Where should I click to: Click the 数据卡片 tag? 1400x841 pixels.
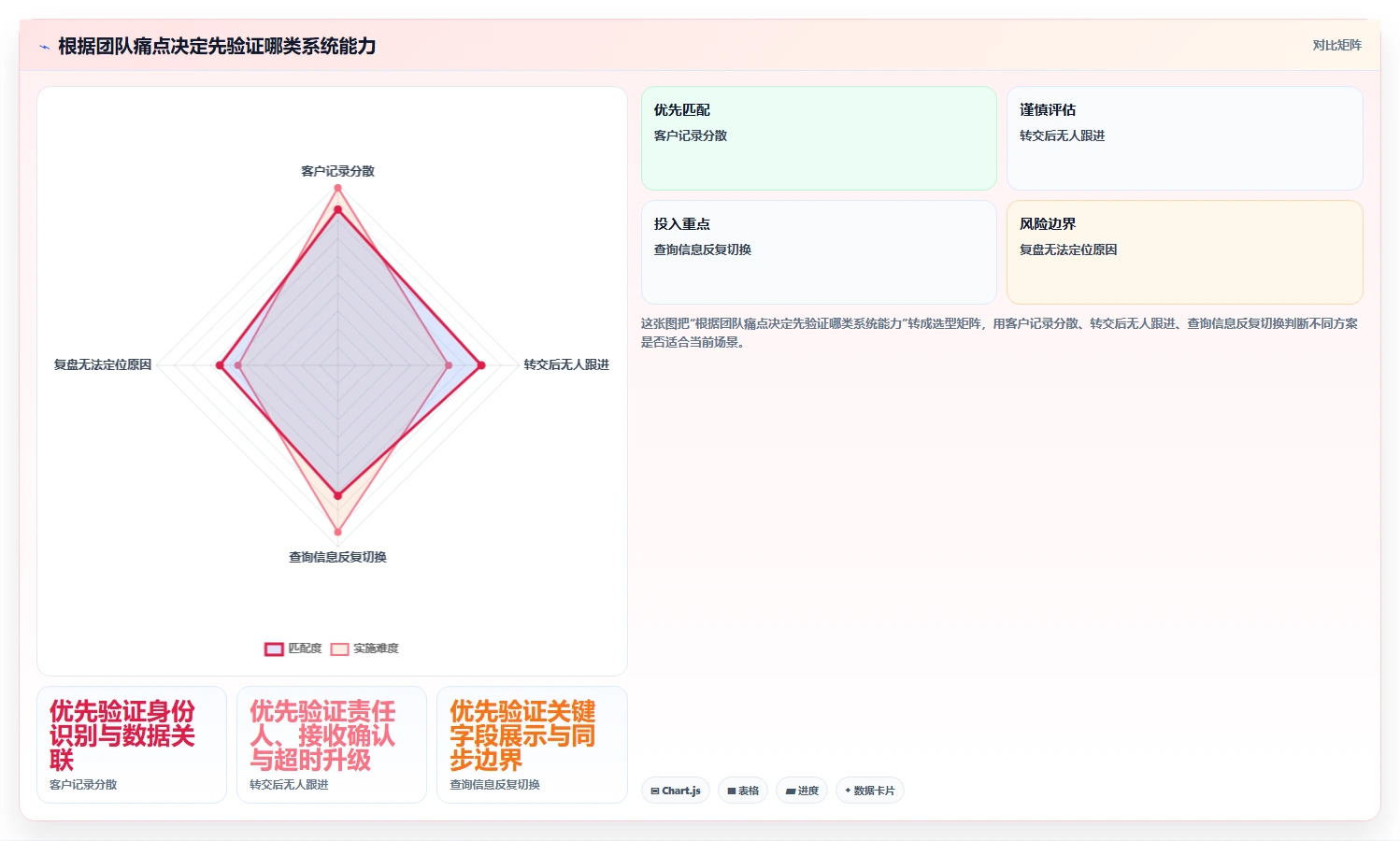pos(870,791)
